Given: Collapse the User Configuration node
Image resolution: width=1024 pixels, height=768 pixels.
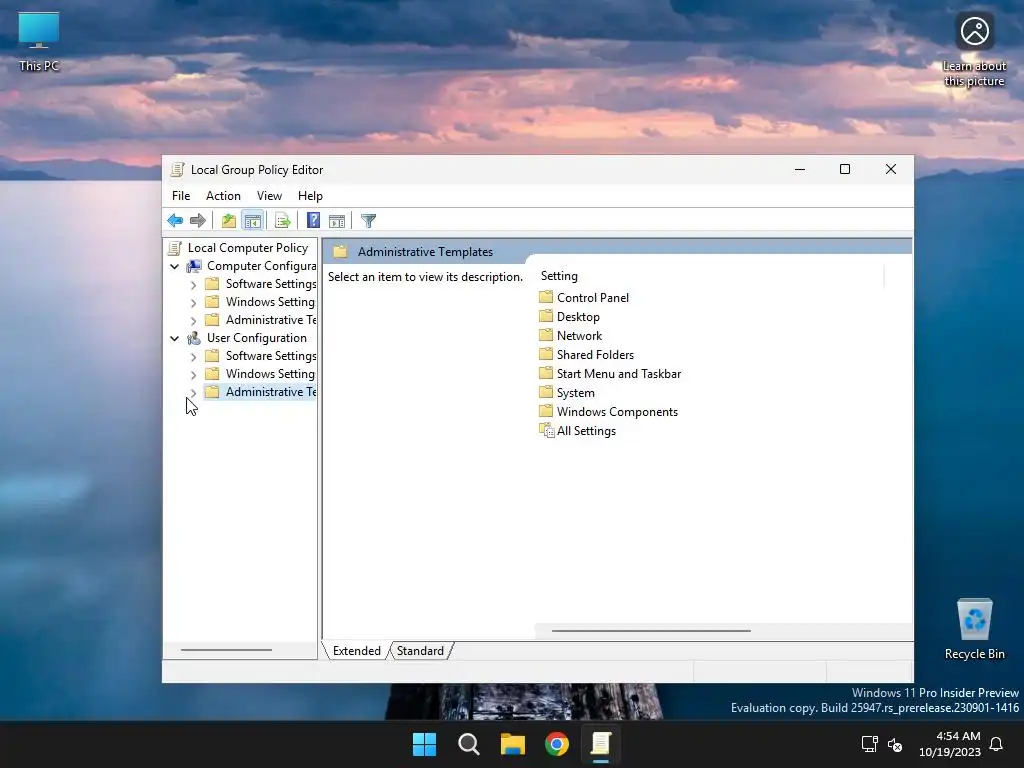Looking at the screenshot, I should tap(174, 338).
